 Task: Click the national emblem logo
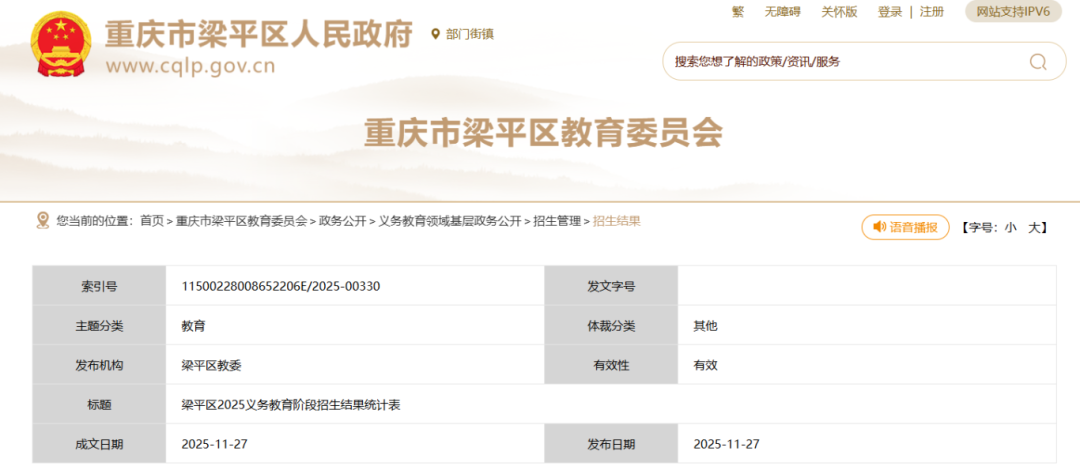point(62,45)
